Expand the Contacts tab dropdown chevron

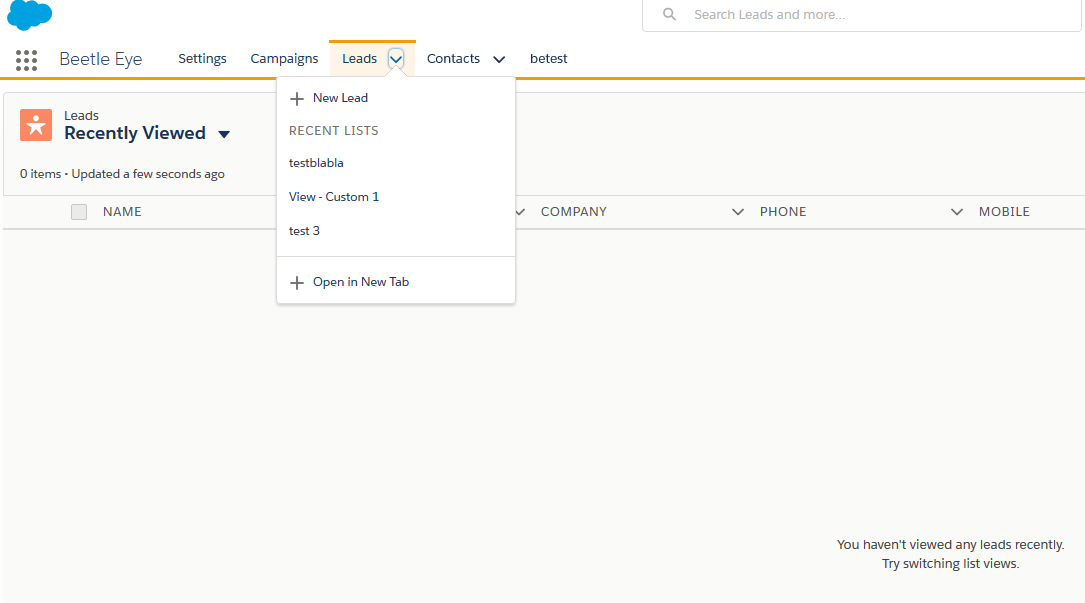pos(499,60)
